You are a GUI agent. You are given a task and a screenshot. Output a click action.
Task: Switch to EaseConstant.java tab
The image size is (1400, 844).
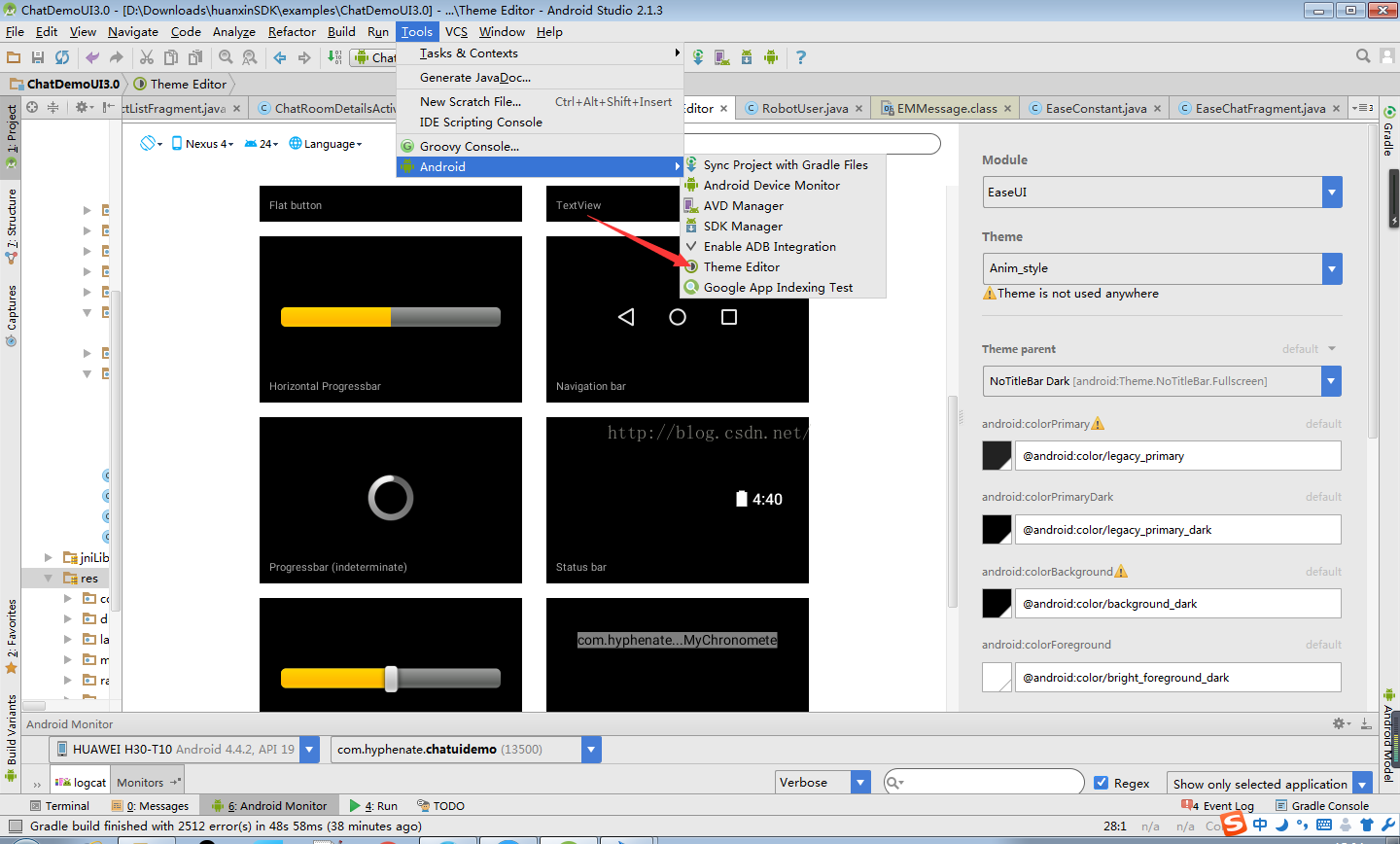(1096, 109)
